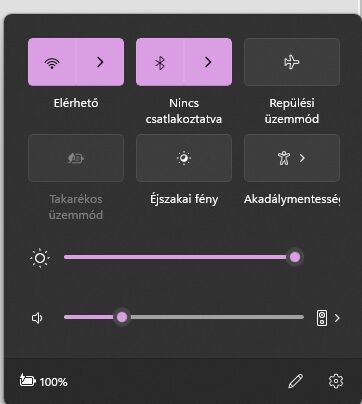The height and width of the screenshot is (404, 362).
Task: Open Bluetooth devices list via chevron
Action: (208, 62)
